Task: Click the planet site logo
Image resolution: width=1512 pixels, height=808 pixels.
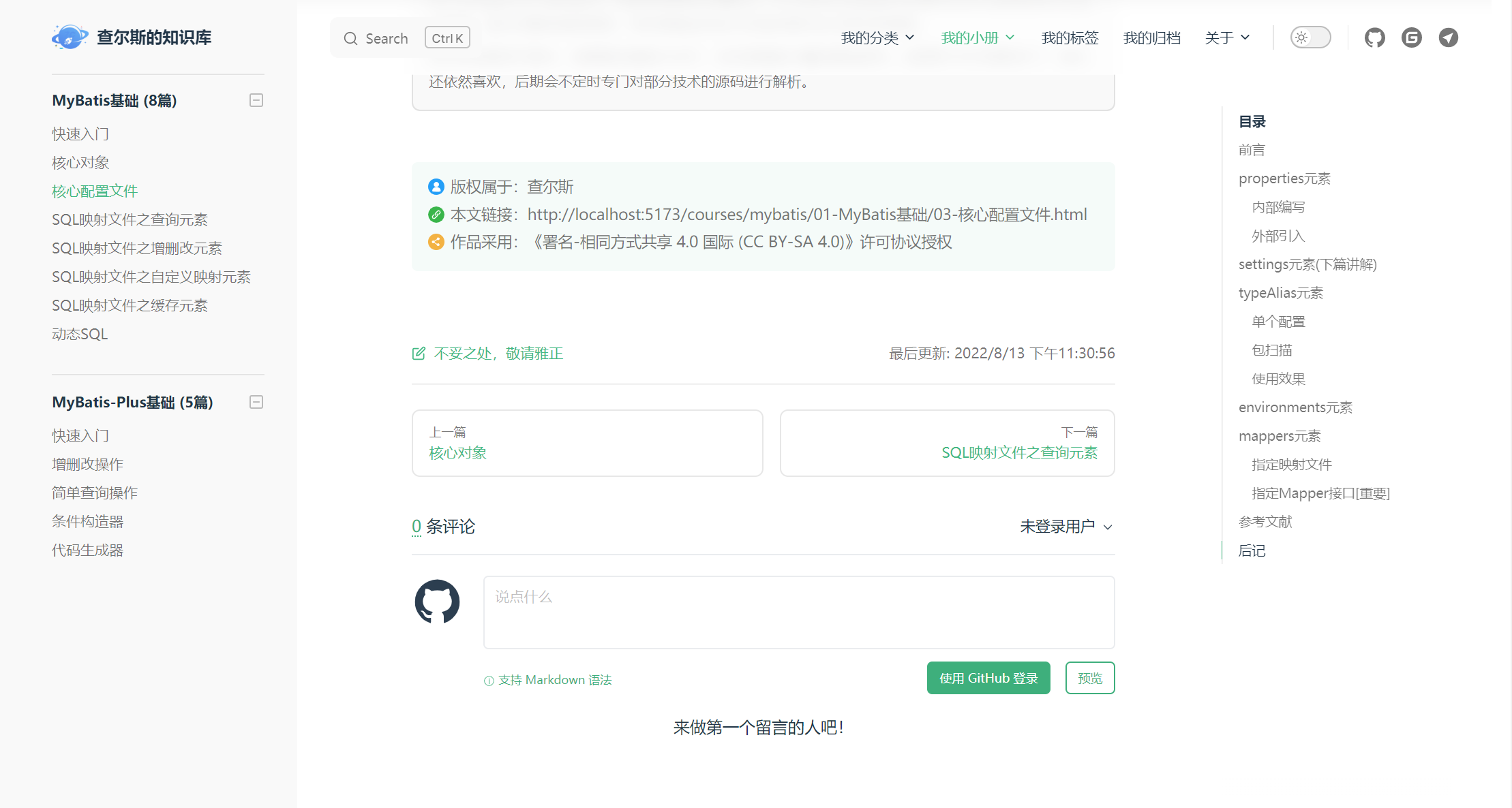Action: tap(70, 37)
